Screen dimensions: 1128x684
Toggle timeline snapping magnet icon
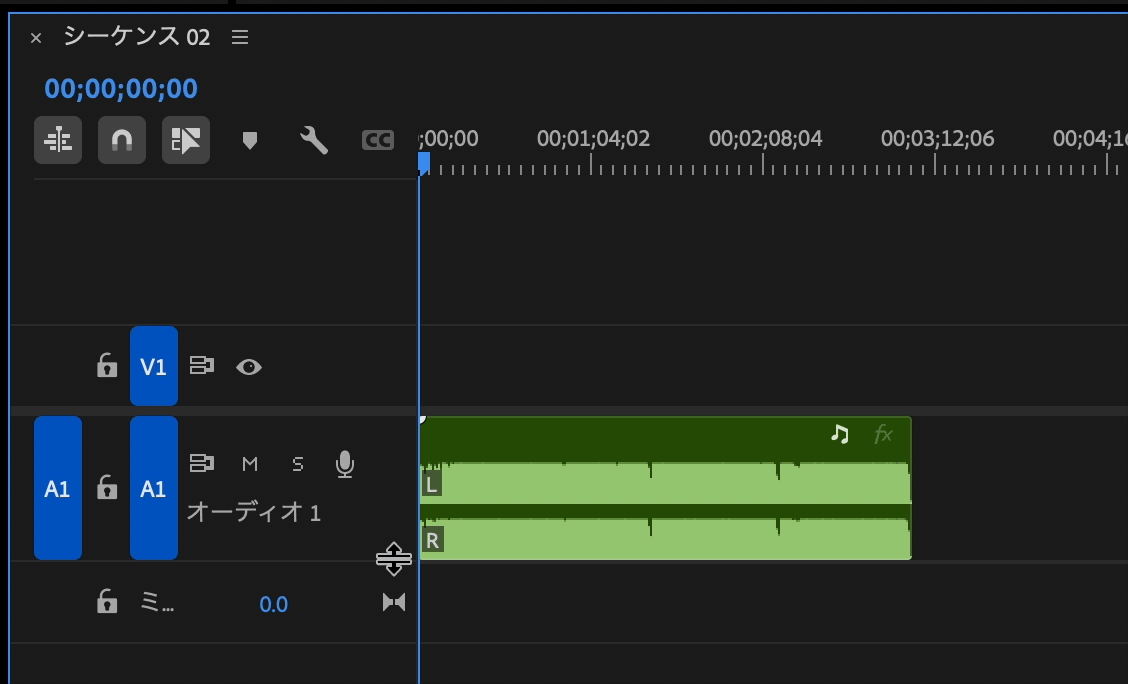(x=122, y=140)
